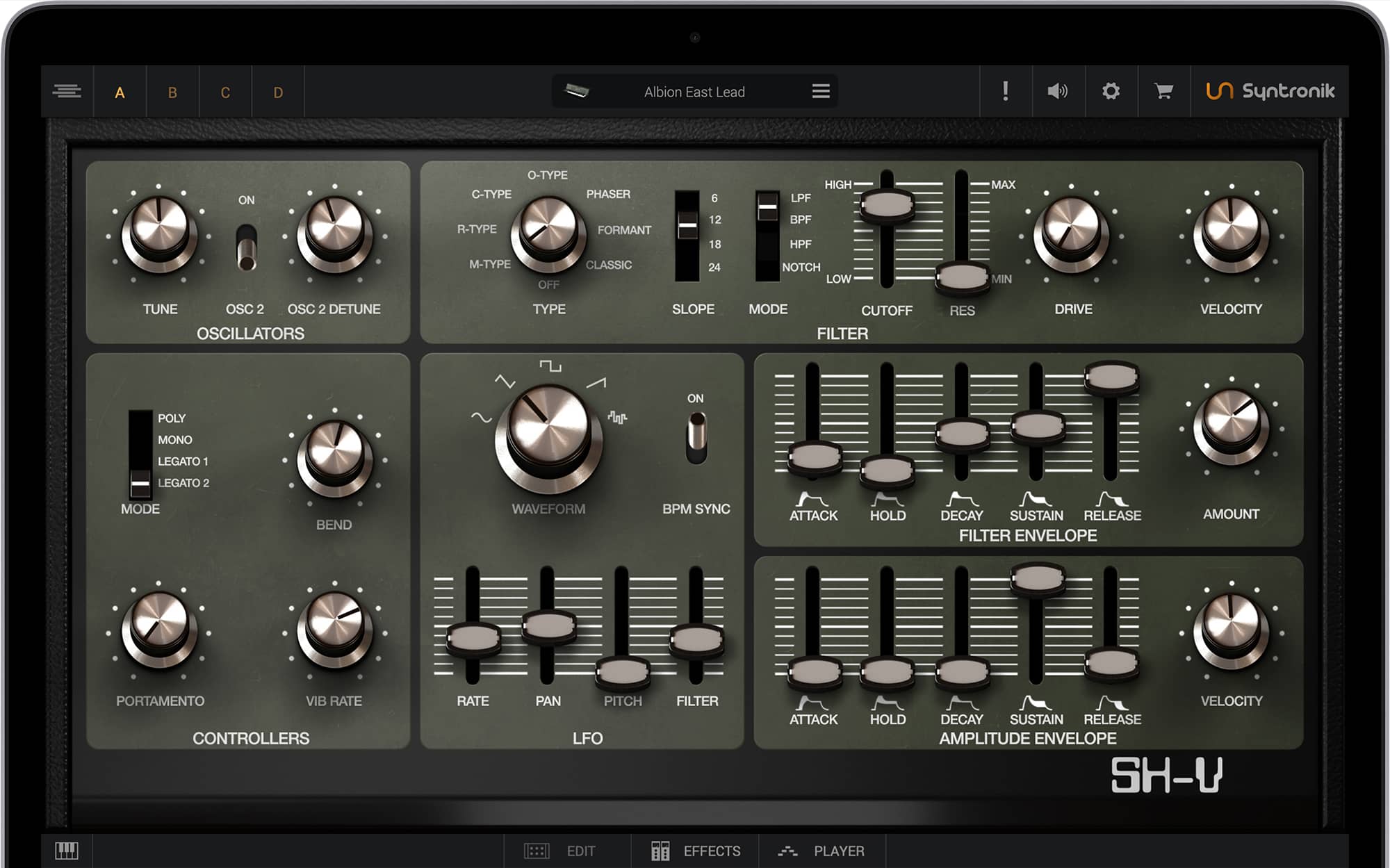This screenshot has height=868, width=1390.
Task: Select the sawtooth wave LFO icon
Action: (596, 382)
